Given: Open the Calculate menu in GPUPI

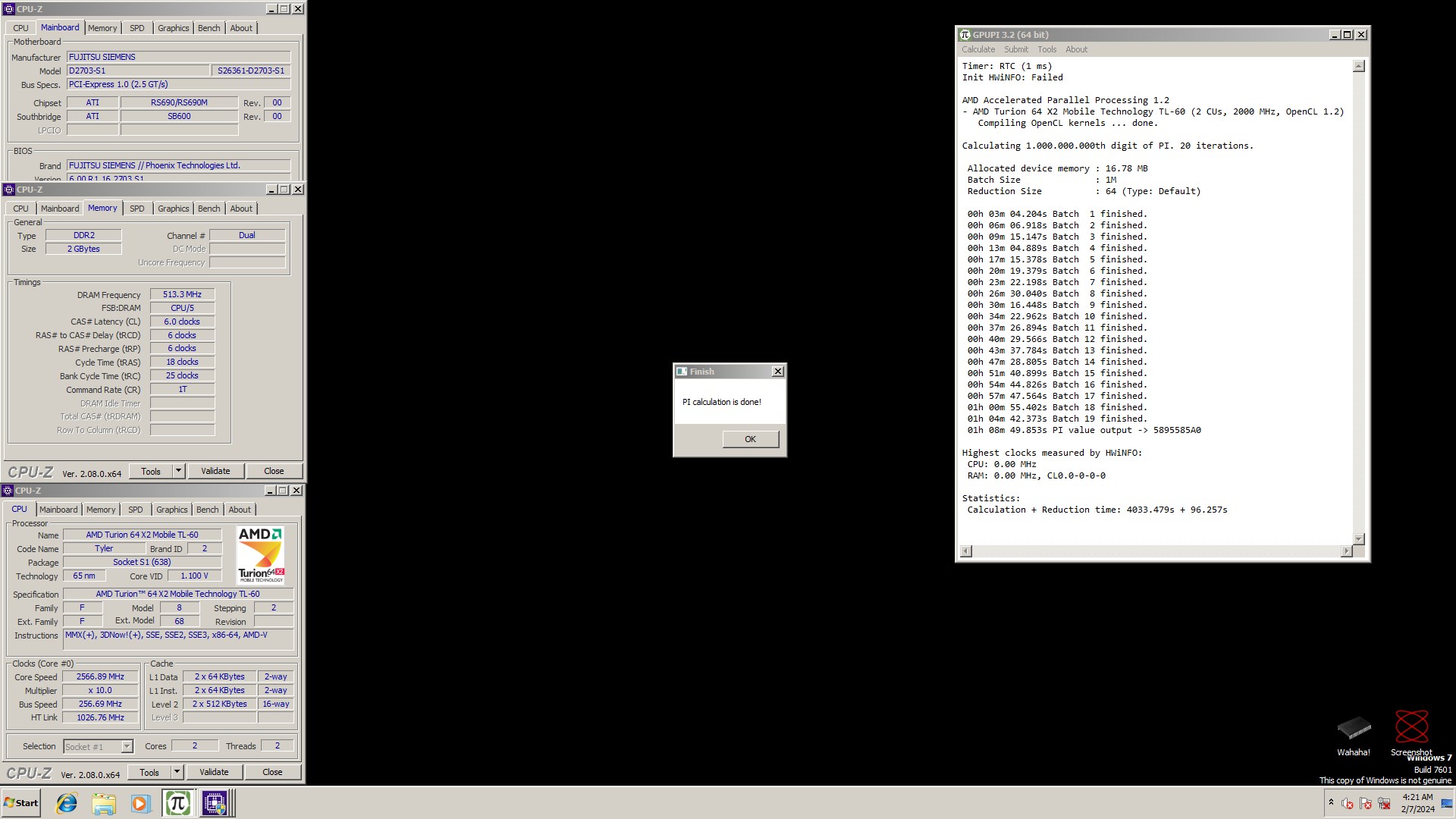Looking at the screenshot, I should point(978,49).
